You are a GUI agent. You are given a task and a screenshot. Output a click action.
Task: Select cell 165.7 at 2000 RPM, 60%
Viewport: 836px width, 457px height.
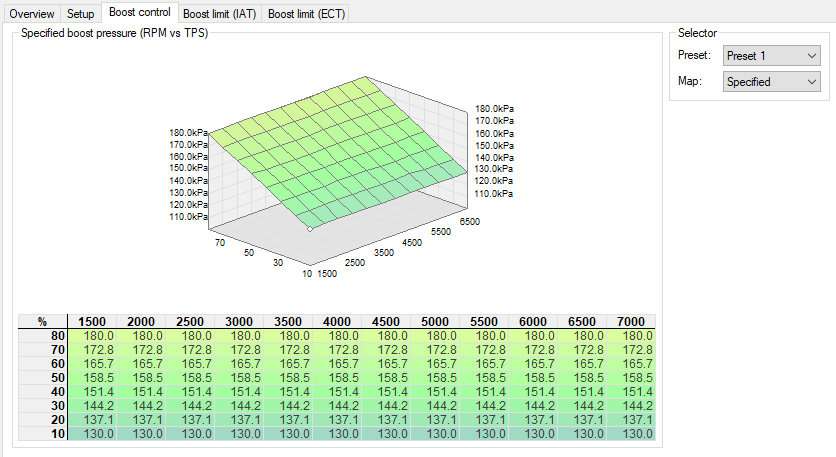(141, 364)
